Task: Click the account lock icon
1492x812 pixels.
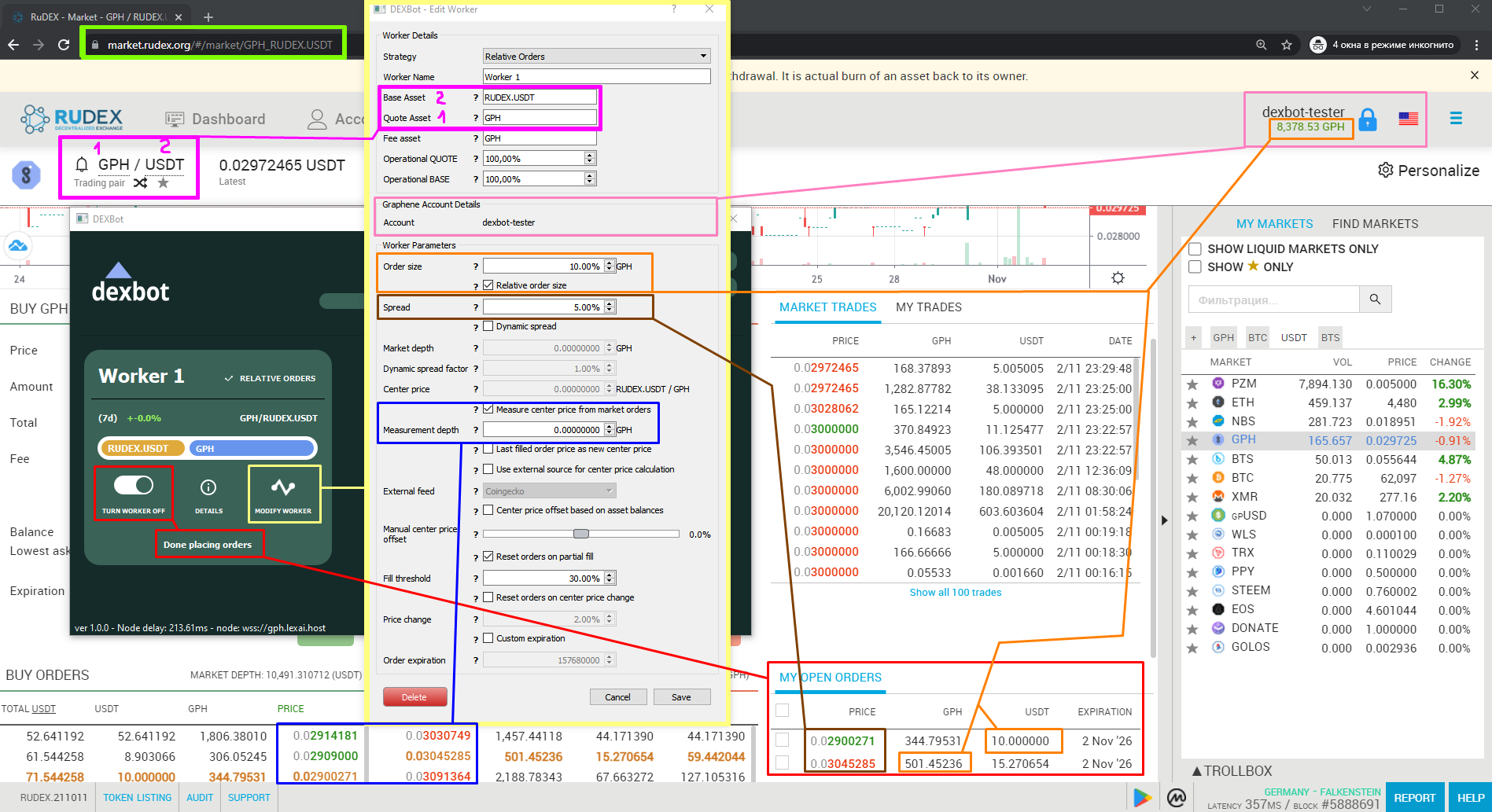Action: [x=1368, y=119]
